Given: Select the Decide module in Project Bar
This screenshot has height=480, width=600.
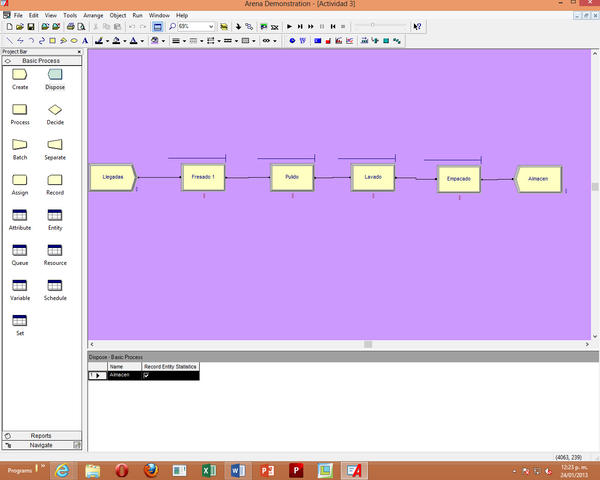Looking at the screenshot, I should click(55, 114).
